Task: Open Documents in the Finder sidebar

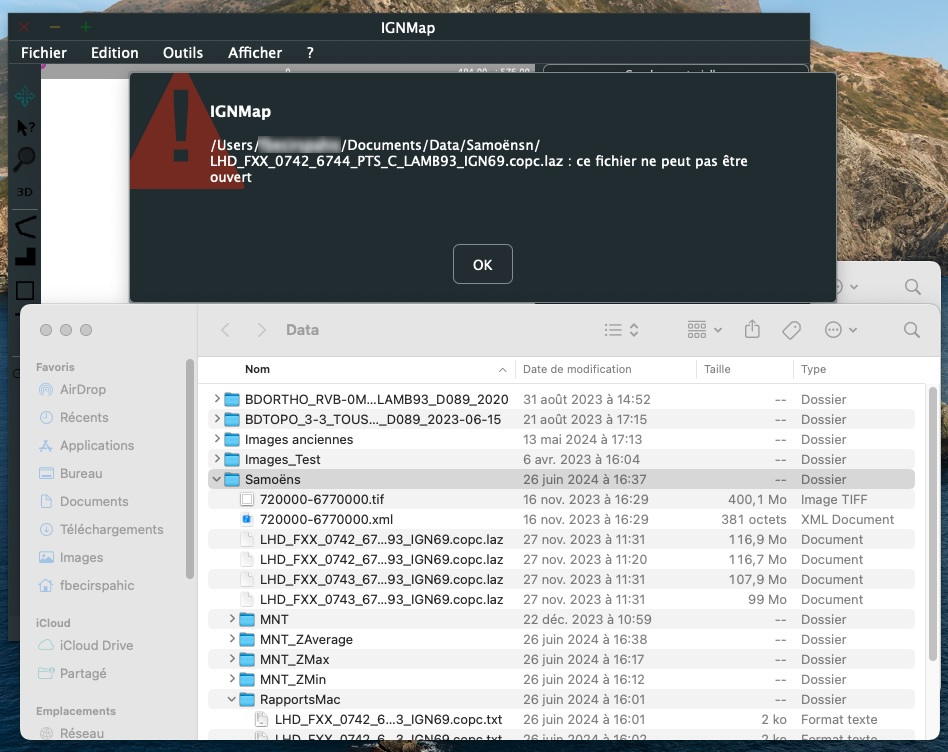Action: [x=94, y=501]
